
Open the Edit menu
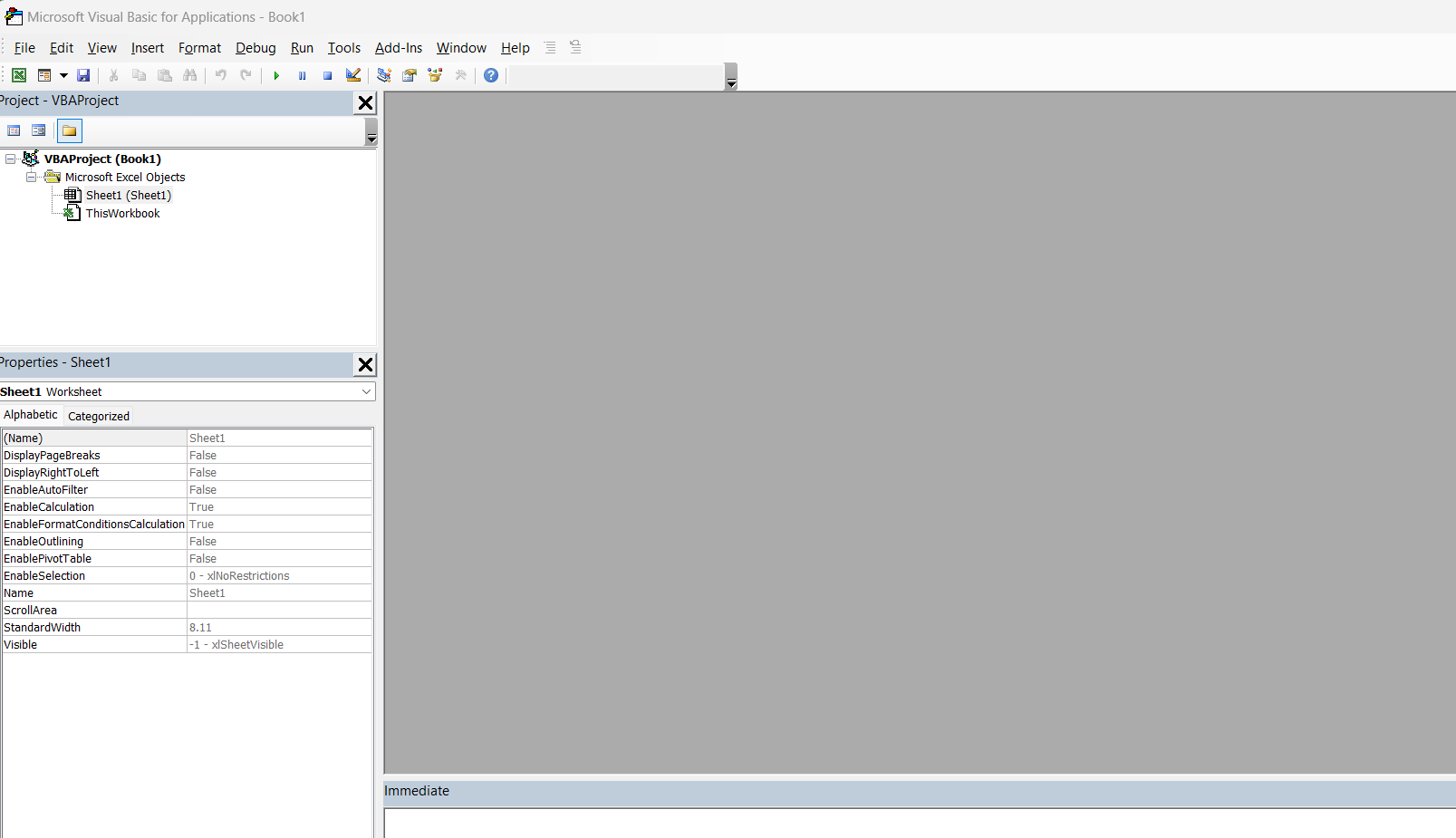click(x=62, y=48)
